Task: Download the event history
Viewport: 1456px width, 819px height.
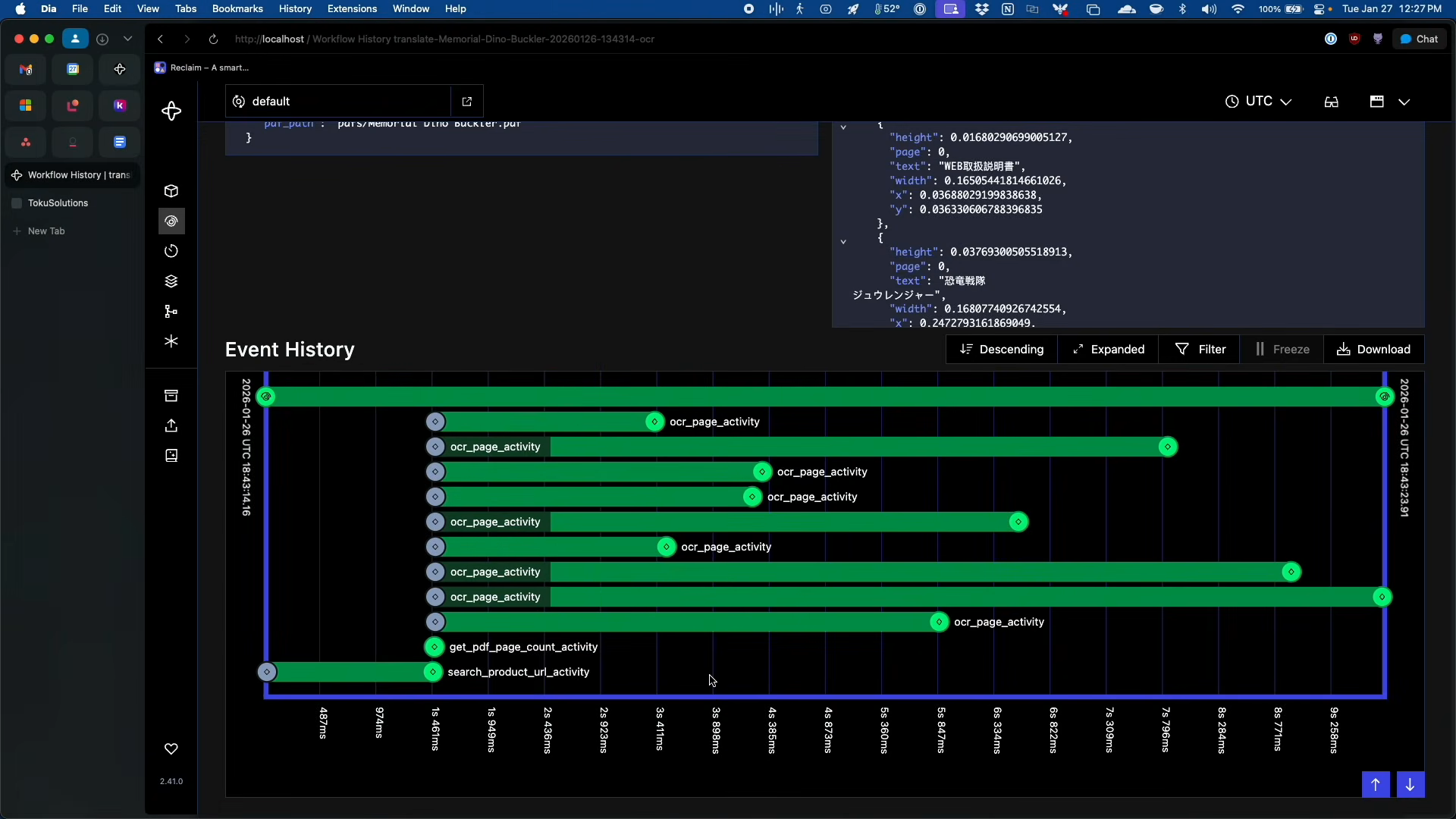Action: [1374, 350]
